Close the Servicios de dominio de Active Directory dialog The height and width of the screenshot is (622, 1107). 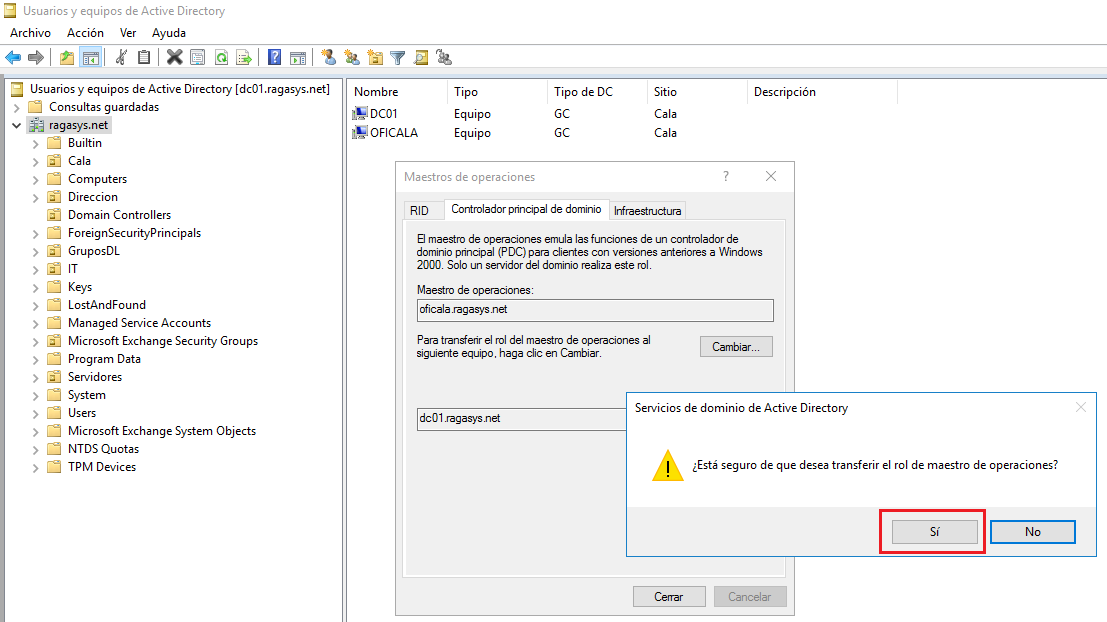point(1081,407)
